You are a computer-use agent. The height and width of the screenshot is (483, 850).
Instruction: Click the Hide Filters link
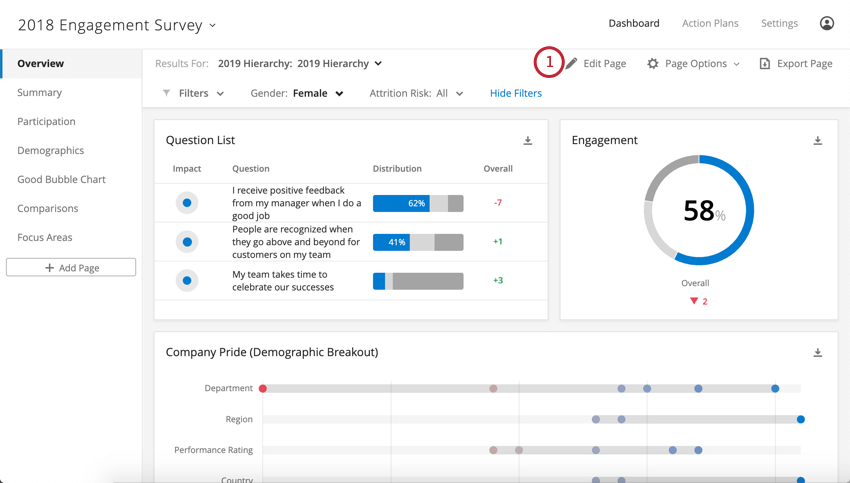pos(516,93)
